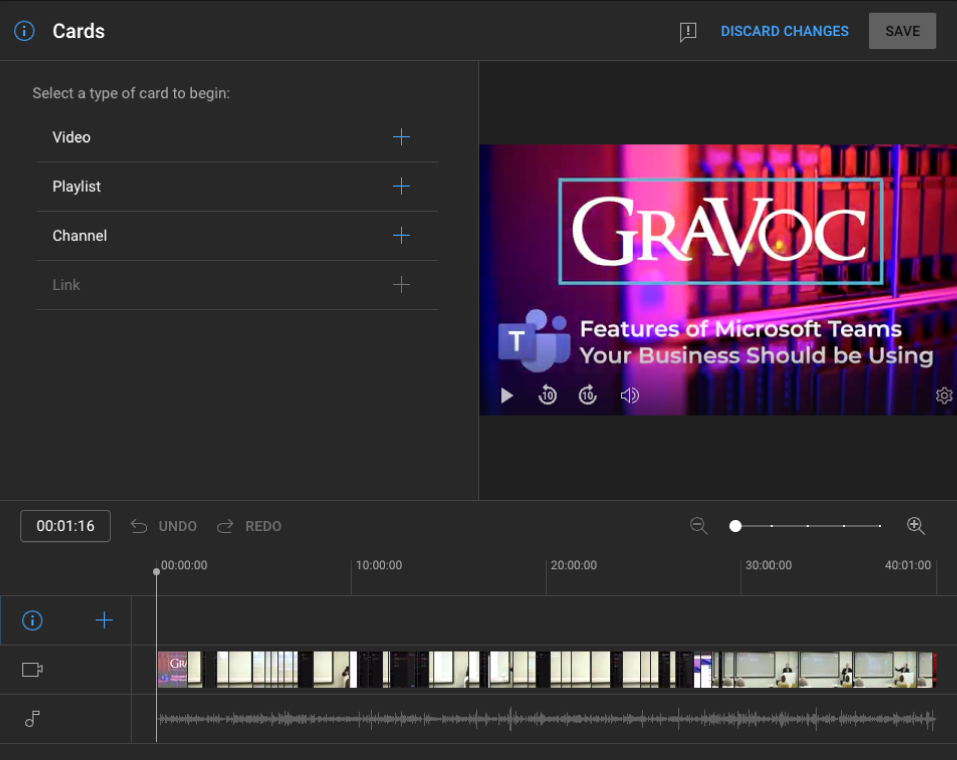Image resolution: width=957 pixels, height=760 pixels.
Task: Click the Link card plus icon
Action: coord(401,284)
